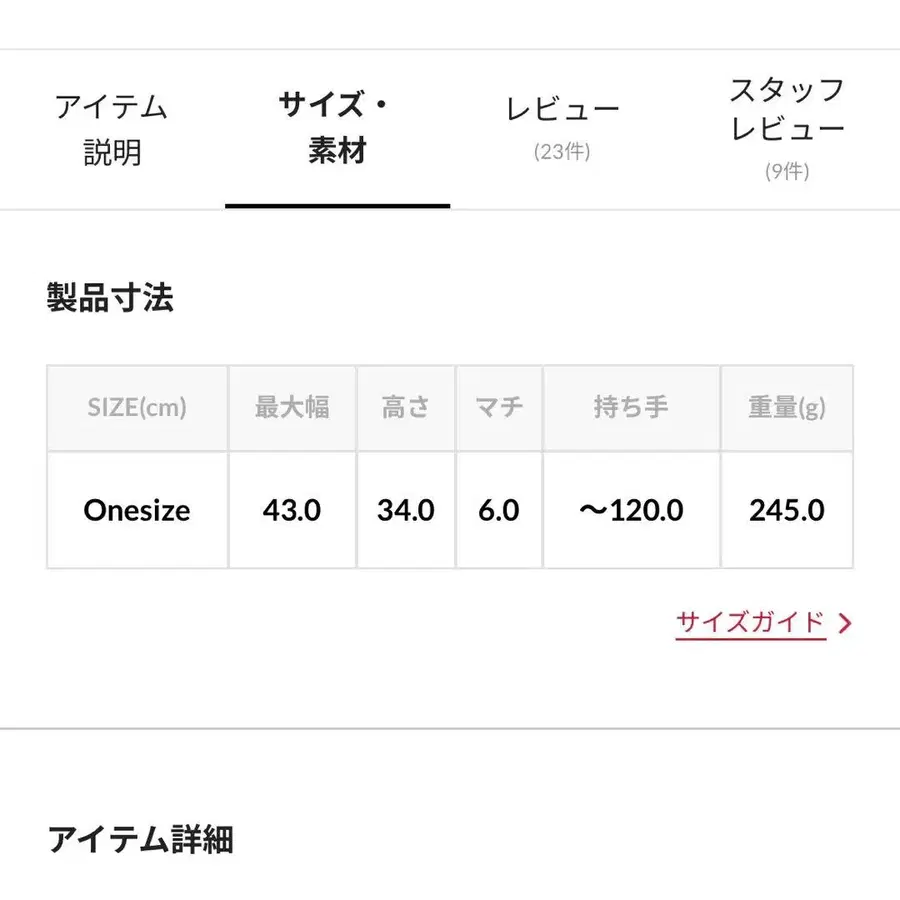Click the 持ち手 column header

tap(631, 408)
